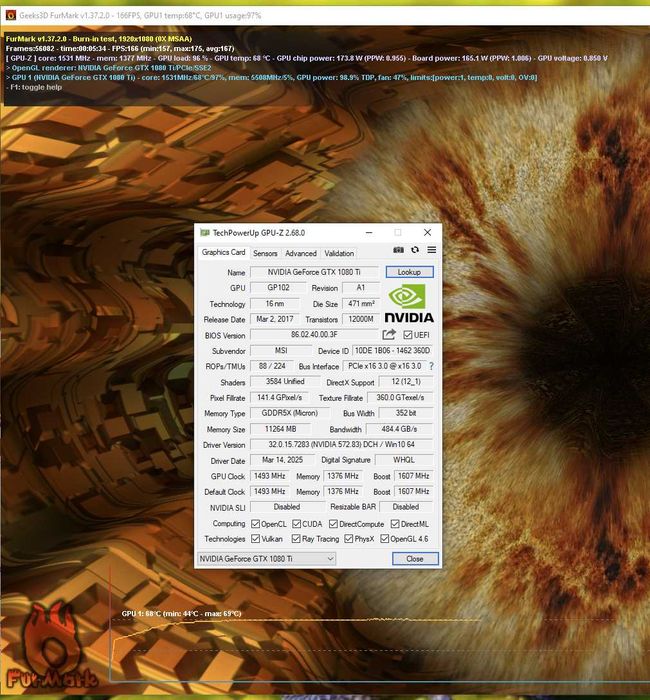The height and width of the screenshot is (700, 650).
Task: Click the Name field GTX 1080 Ti
Action: point(314,272)
